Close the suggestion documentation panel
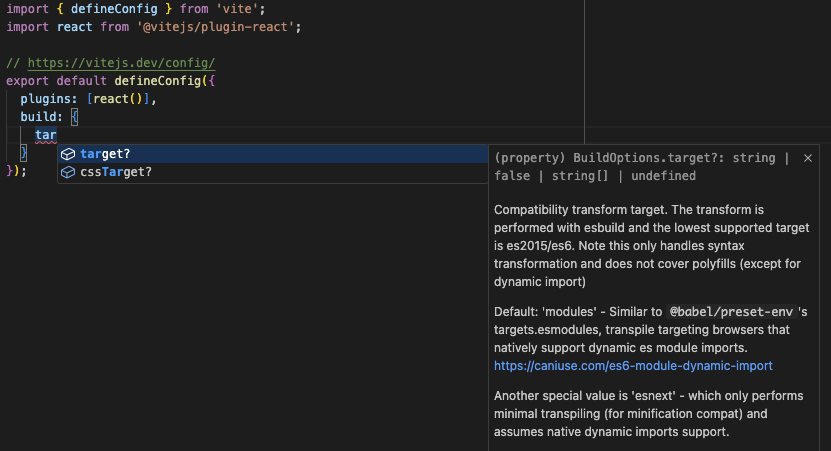 pos(808,158)
